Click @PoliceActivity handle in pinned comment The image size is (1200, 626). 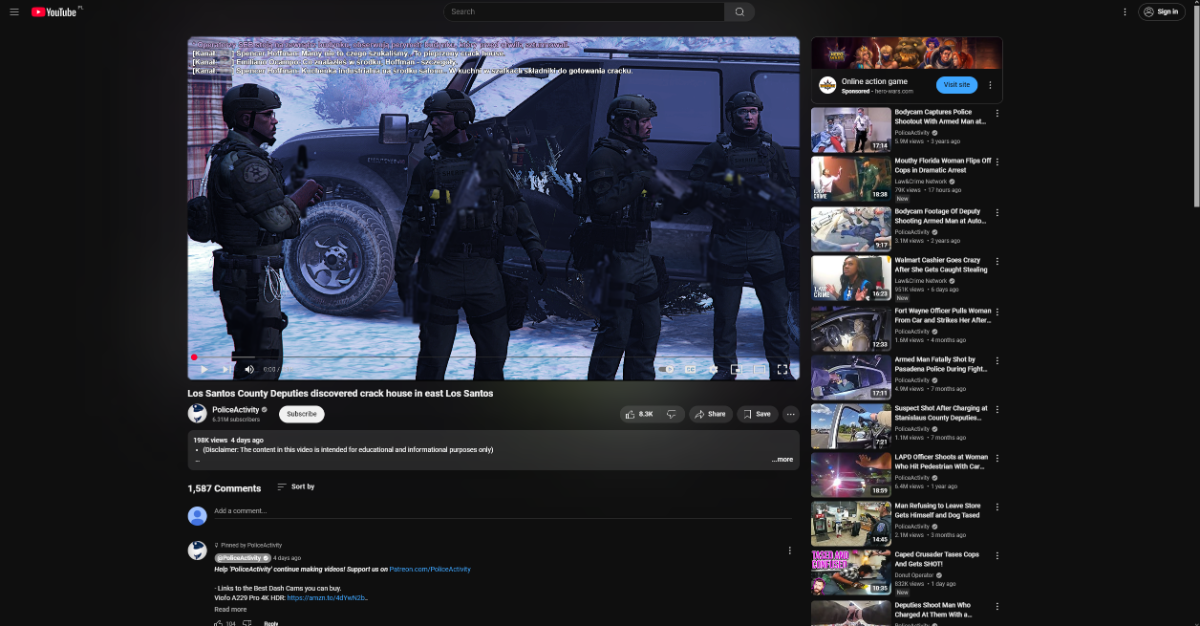[242, 558]
